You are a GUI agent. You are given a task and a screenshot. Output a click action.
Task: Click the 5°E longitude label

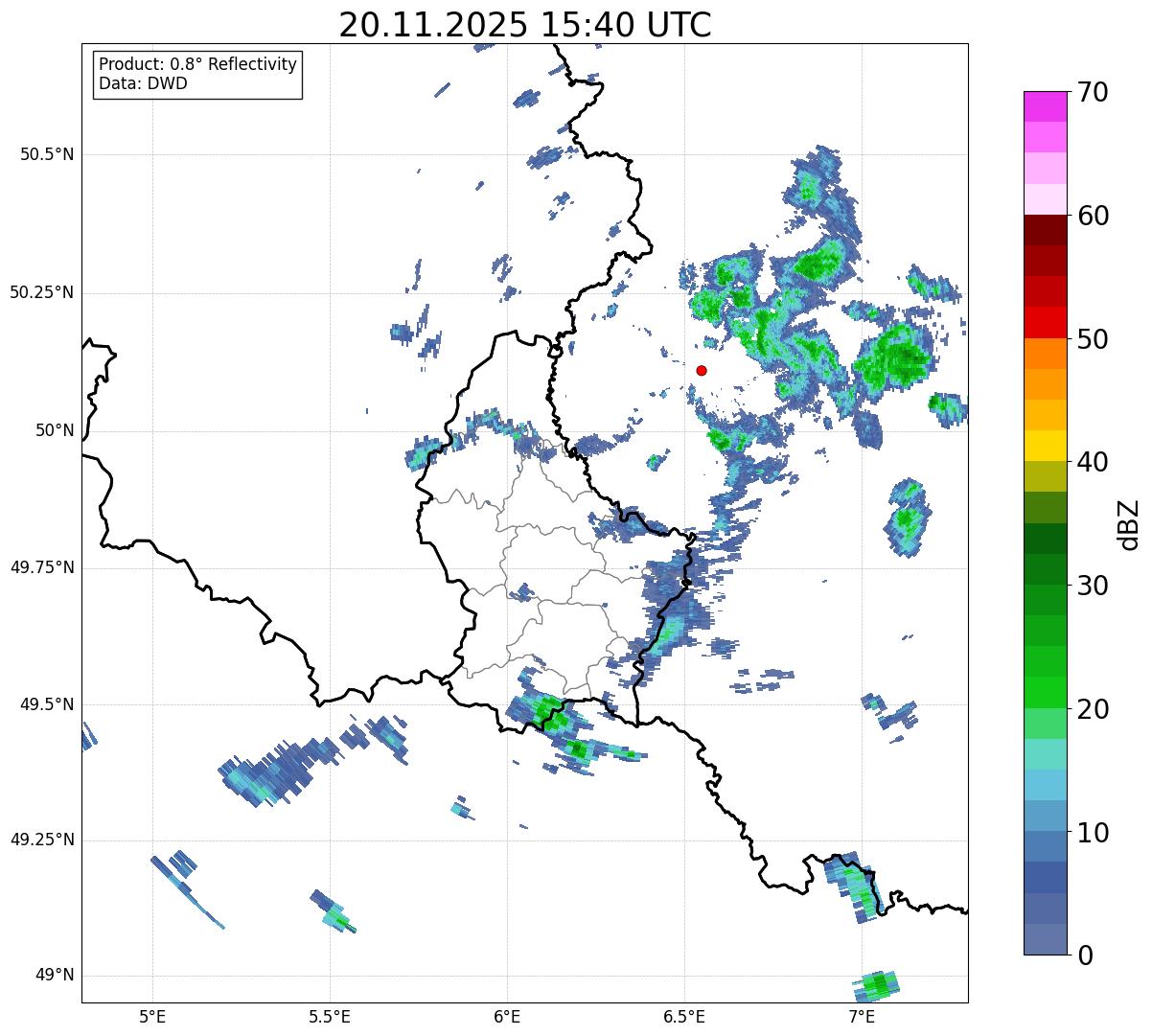152,1017
